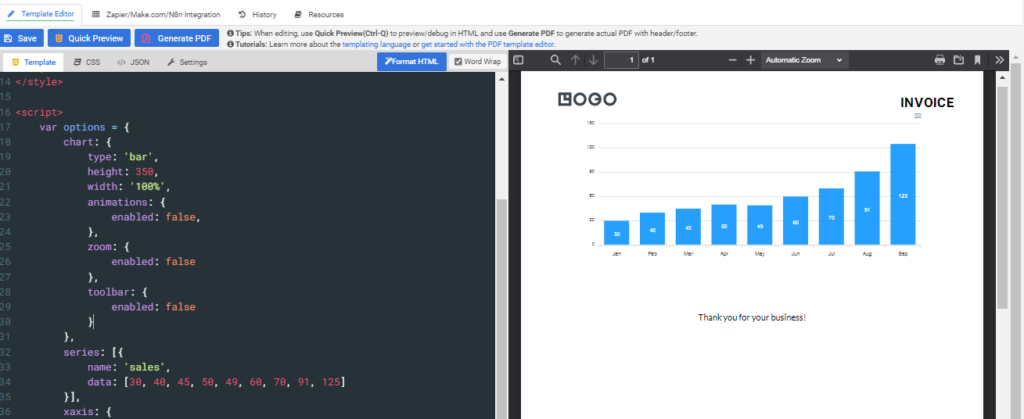1024x419 pixels.
Task: Click the 'series: [{' code line
Action: pyautogui.click(x=93, y=351)
